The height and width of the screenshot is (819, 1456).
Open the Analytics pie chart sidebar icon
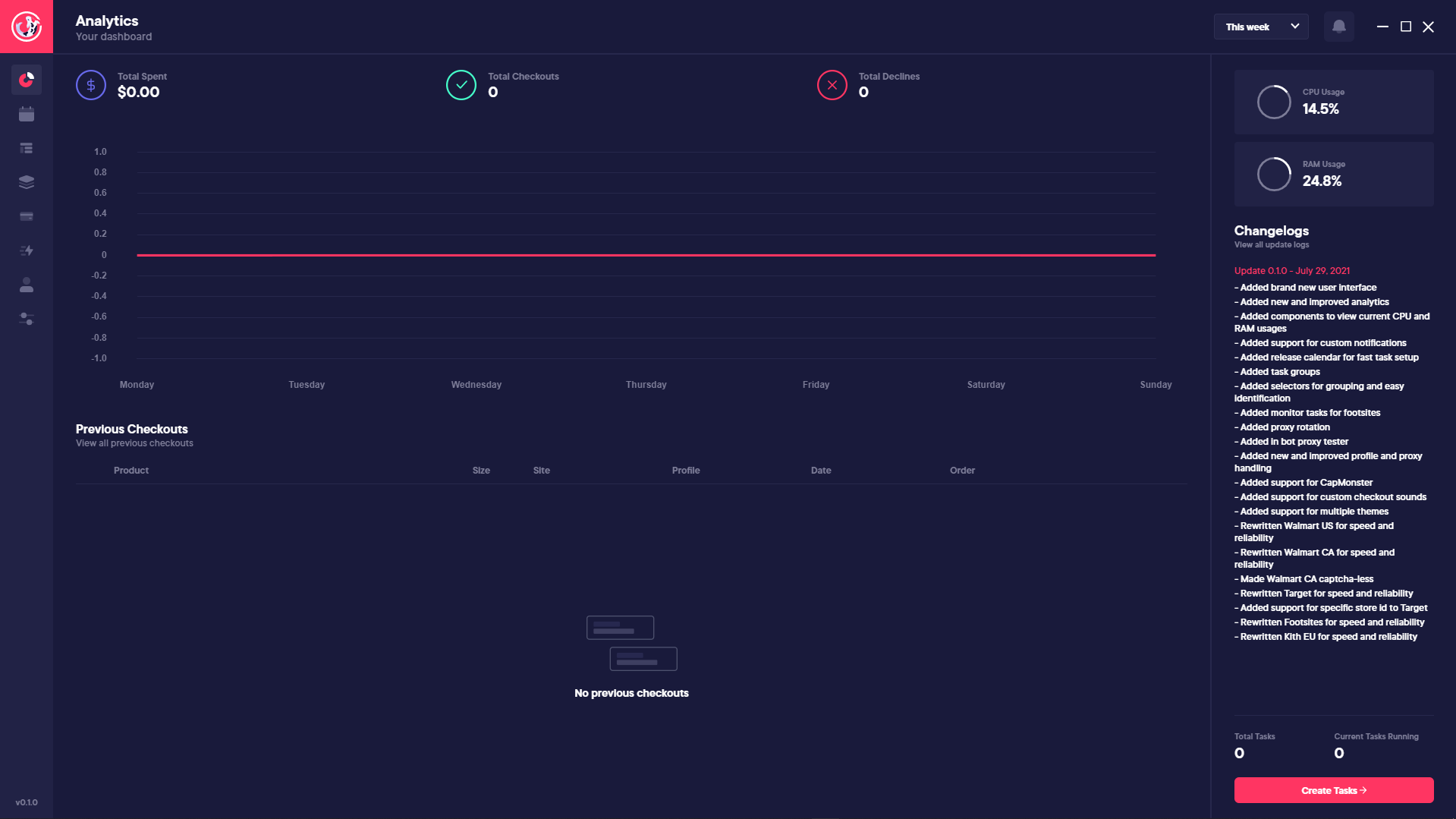tap(27, 80)
